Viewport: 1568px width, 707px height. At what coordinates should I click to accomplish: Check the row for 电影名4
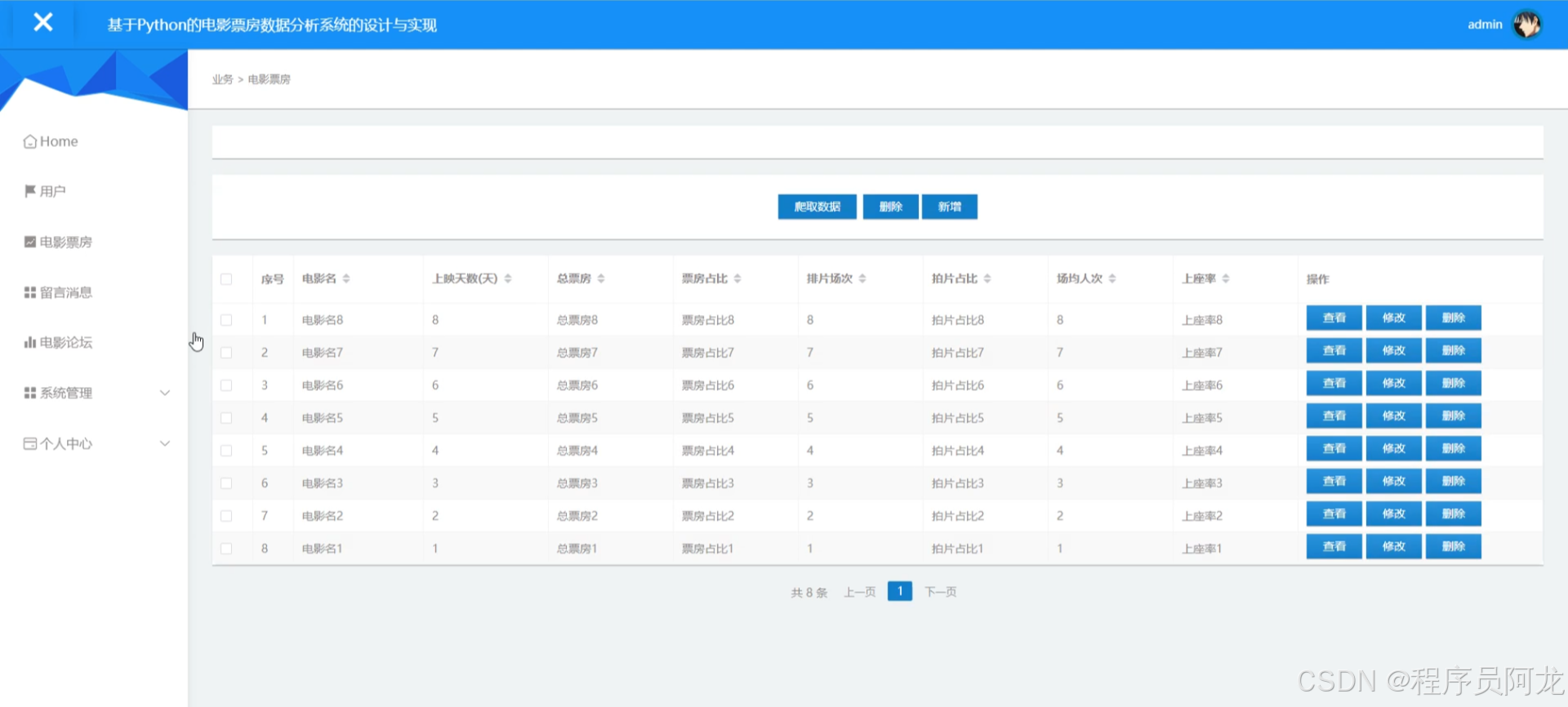[226, 451]
